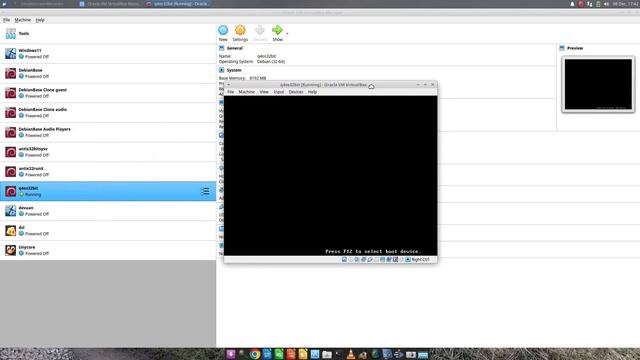
Task: Click the tinycore penguin icon
Action: point(11,250)
